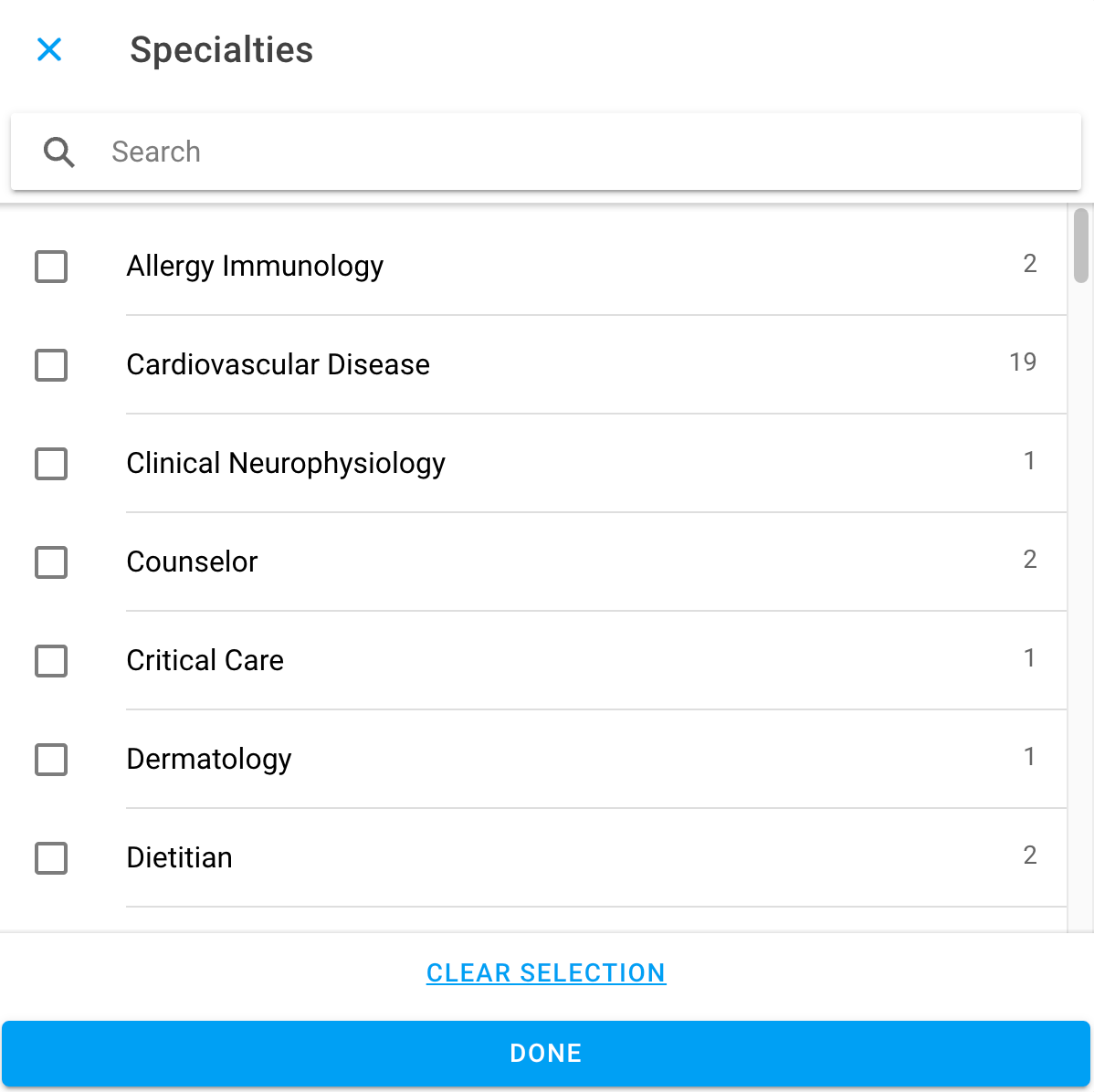Click the magnifying glass search icon
Image resolution: width=1094 pixels, height=1092 pixels.
pyautogui.click(x=59, y=152)
